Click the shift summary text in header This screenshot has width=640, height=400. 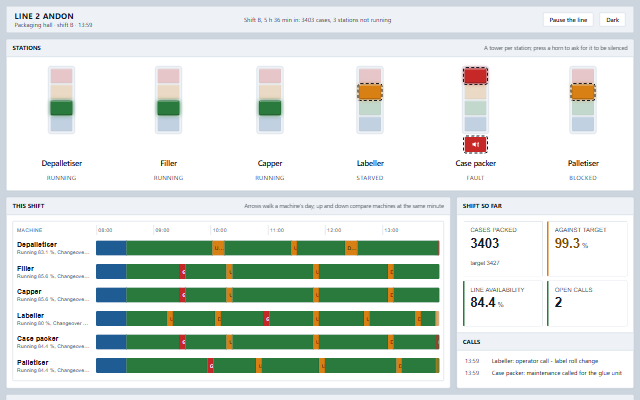pos(318,20)
